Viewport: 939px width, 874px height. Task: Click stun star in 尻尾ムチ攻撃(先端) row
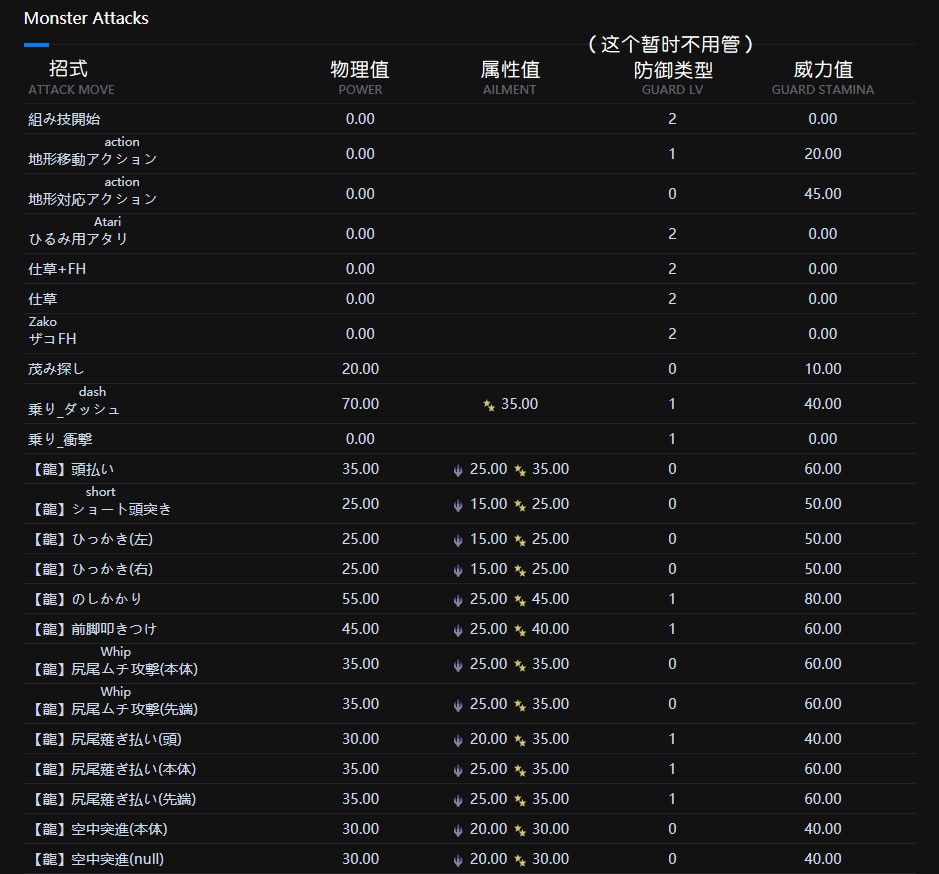click(x=520, y=705)
